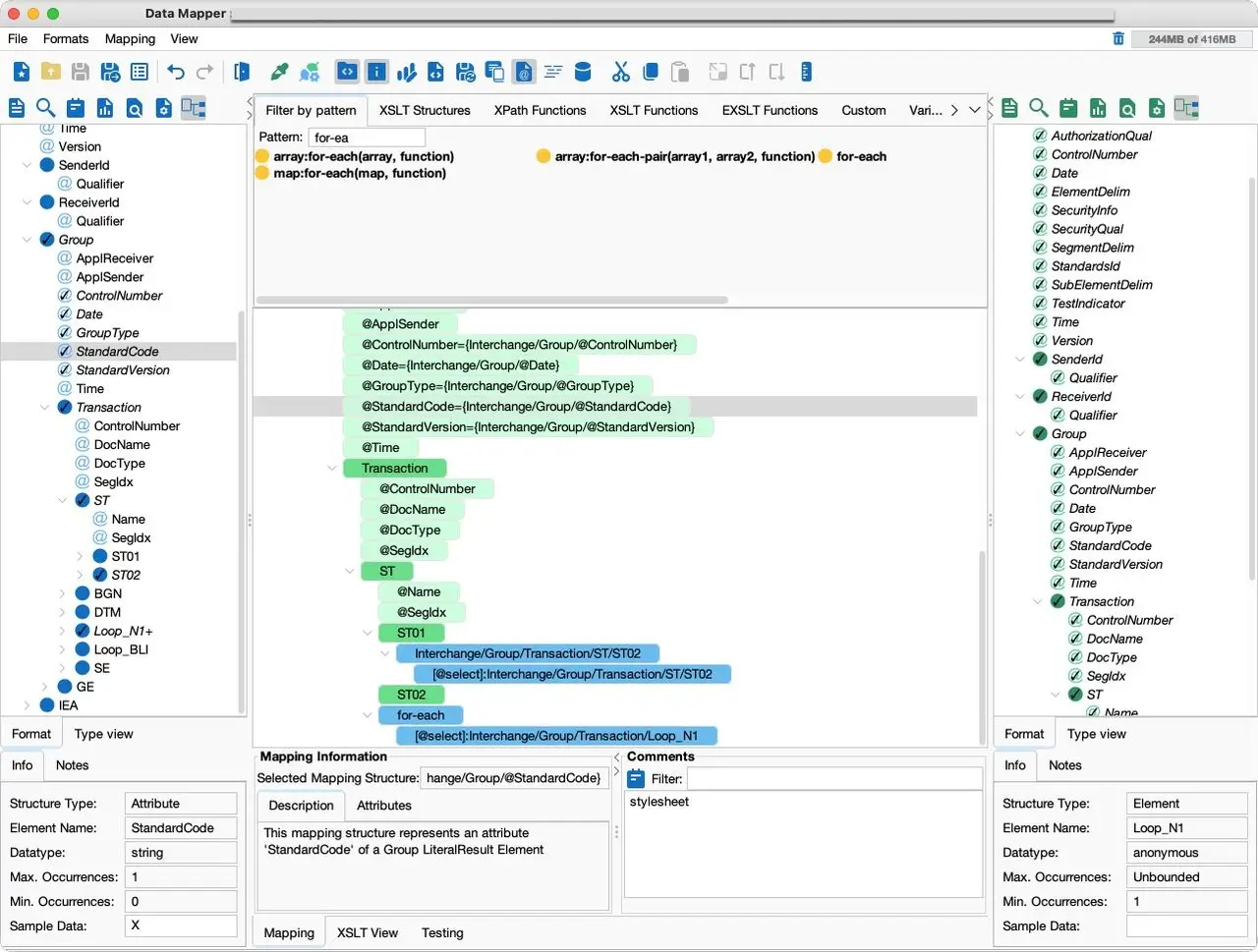
Task: Click the undo arrow in the toolbar
Action: point(176,72)
